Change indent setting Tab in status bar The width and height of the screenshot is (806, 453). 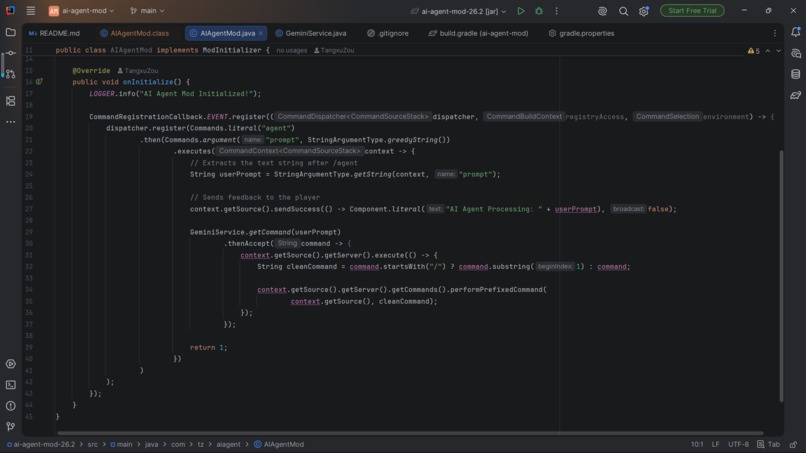coord(769,444)
